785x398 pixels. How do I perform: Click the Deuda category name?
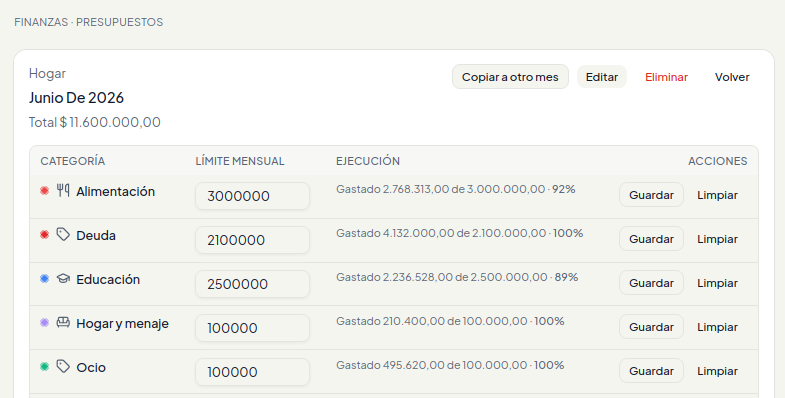[96, 235]
